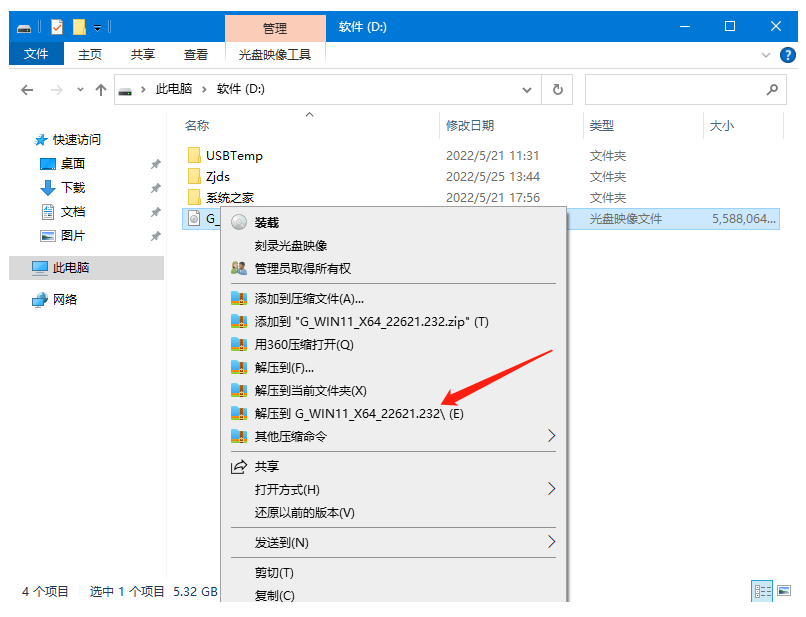Expand the 打开方式(H) submenu
806x617 pixels.
[x=394, y=489]
